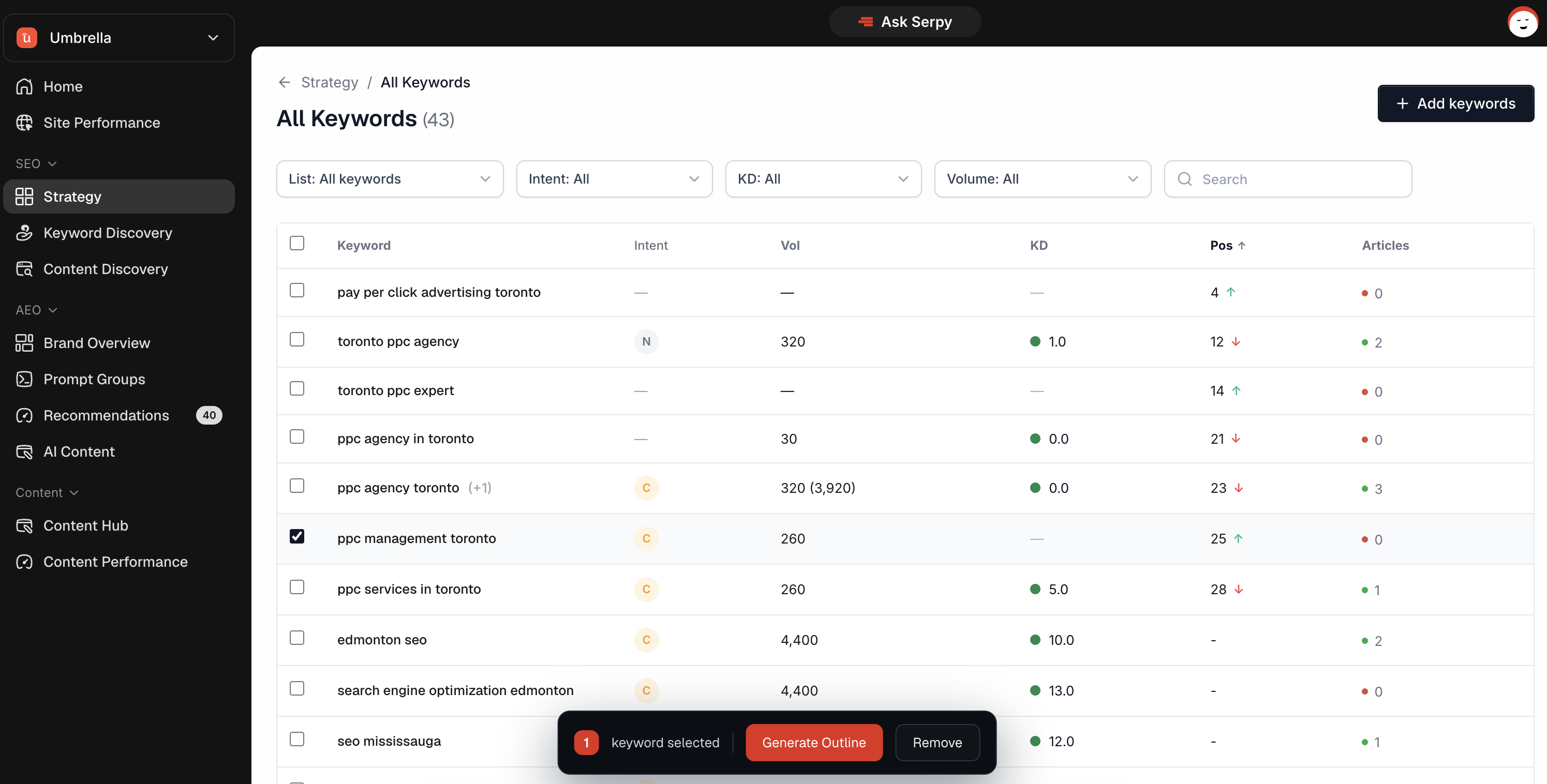
Task: Click the N intent badge for toronto ppc agency
Action: (646, 341)
